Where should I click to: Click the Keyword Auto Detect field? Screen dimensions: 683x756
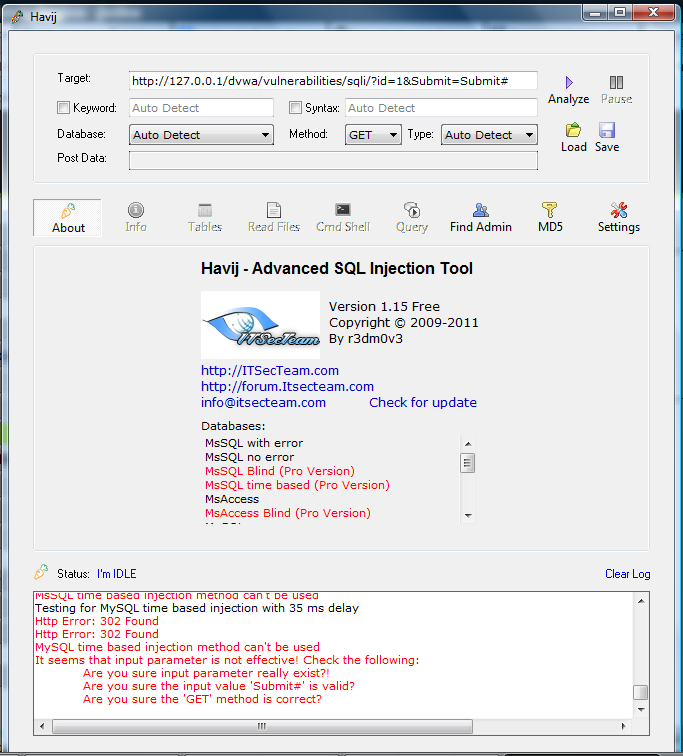pyautogui.click(x=201, y=108)
